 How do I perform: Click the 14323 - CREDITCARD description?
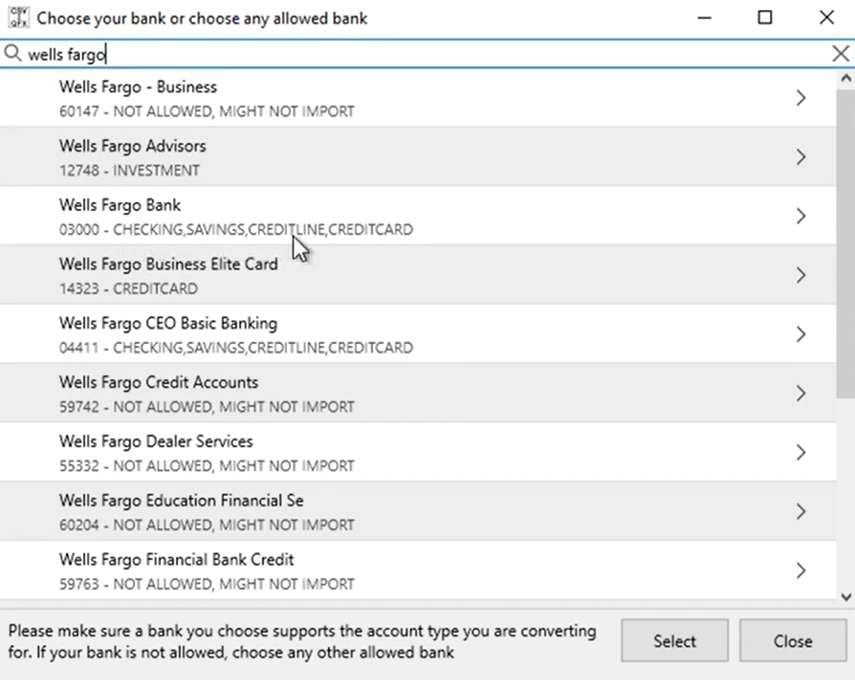point(128,288)
